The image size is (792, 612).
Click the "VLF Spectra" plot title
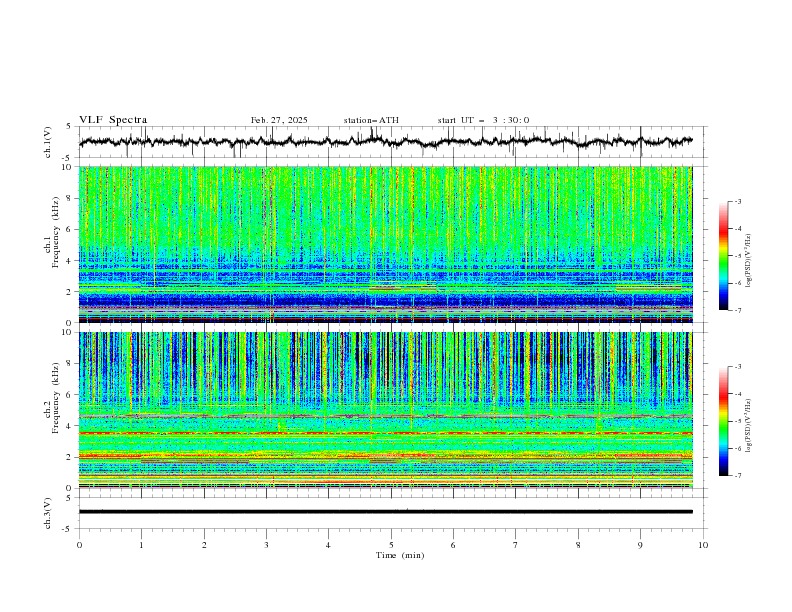pyautogui.click(x=113, y=120)
